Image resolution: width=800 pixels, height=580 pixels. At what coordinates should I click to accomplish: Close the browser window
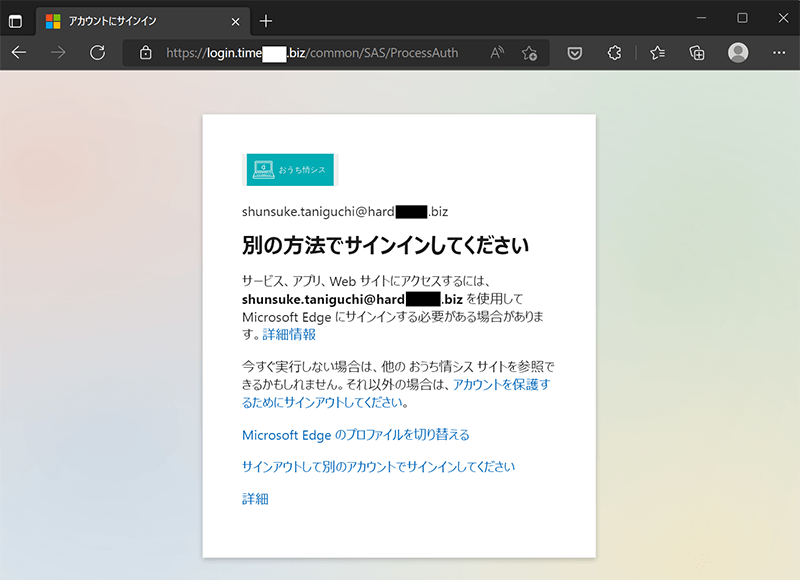(783, 18)
